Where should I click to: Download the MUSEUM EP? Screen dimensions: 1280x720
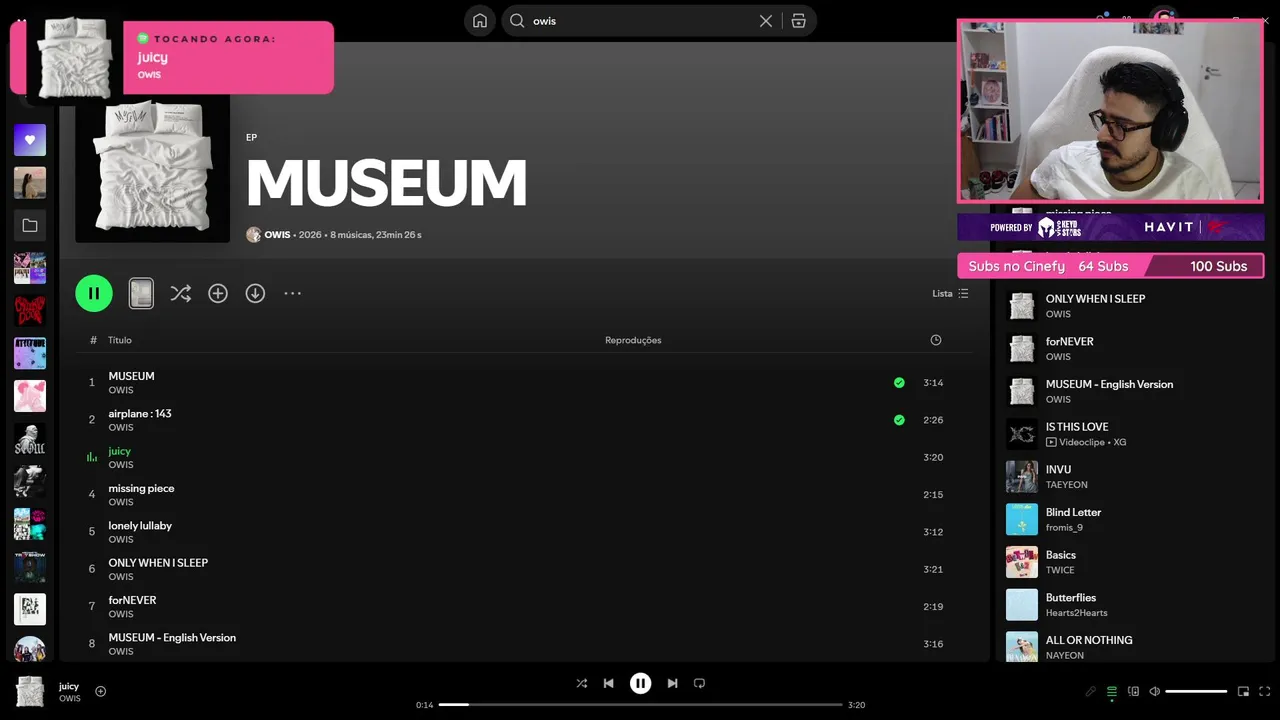[255, 293]
